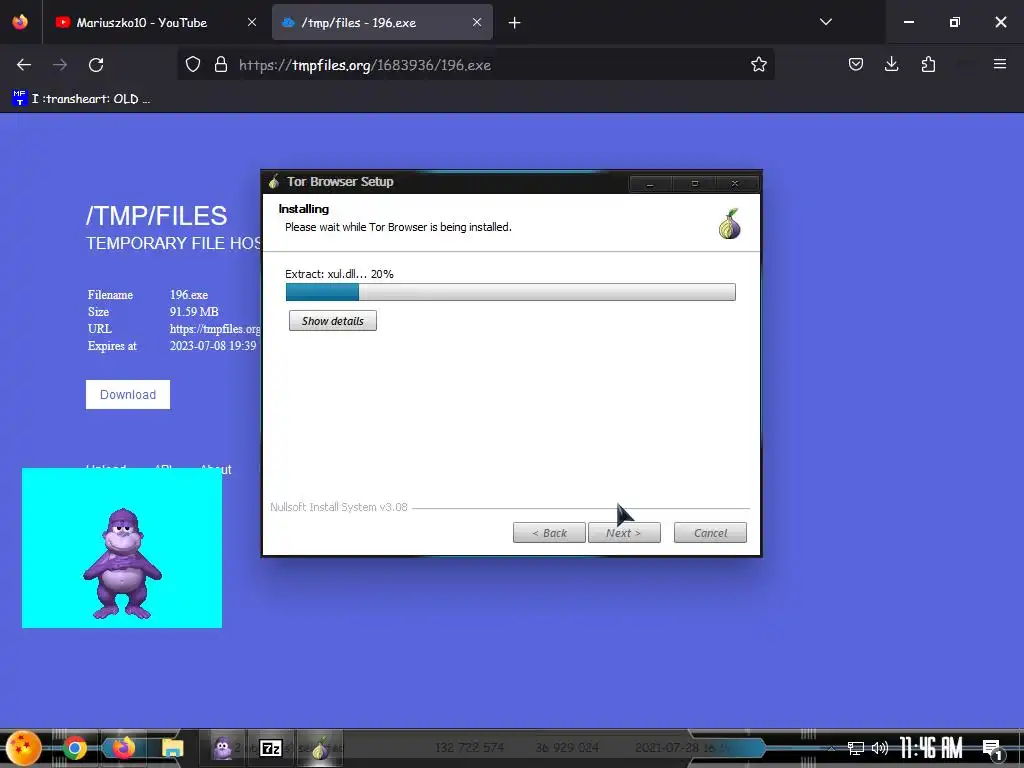The width and height of the screenshot is (1024, 768).
Task: Select the expiry date 2023-07-08 19:39
Action: pyautogui.click(x=213, y=345)
